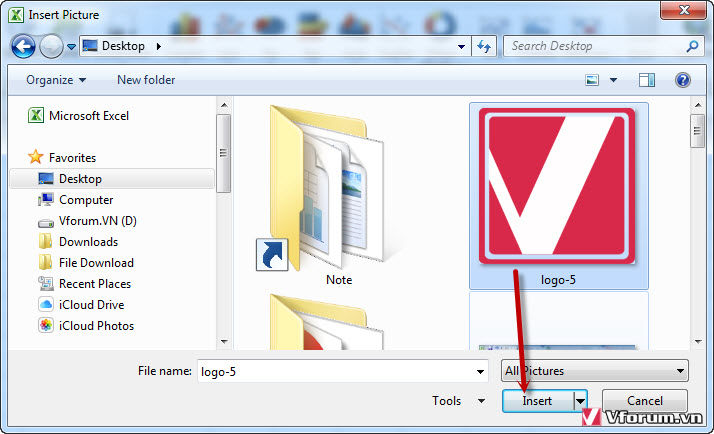The image size is (714, 434).
Task: Open the Tools menu
Action: (x=459, y=401)
